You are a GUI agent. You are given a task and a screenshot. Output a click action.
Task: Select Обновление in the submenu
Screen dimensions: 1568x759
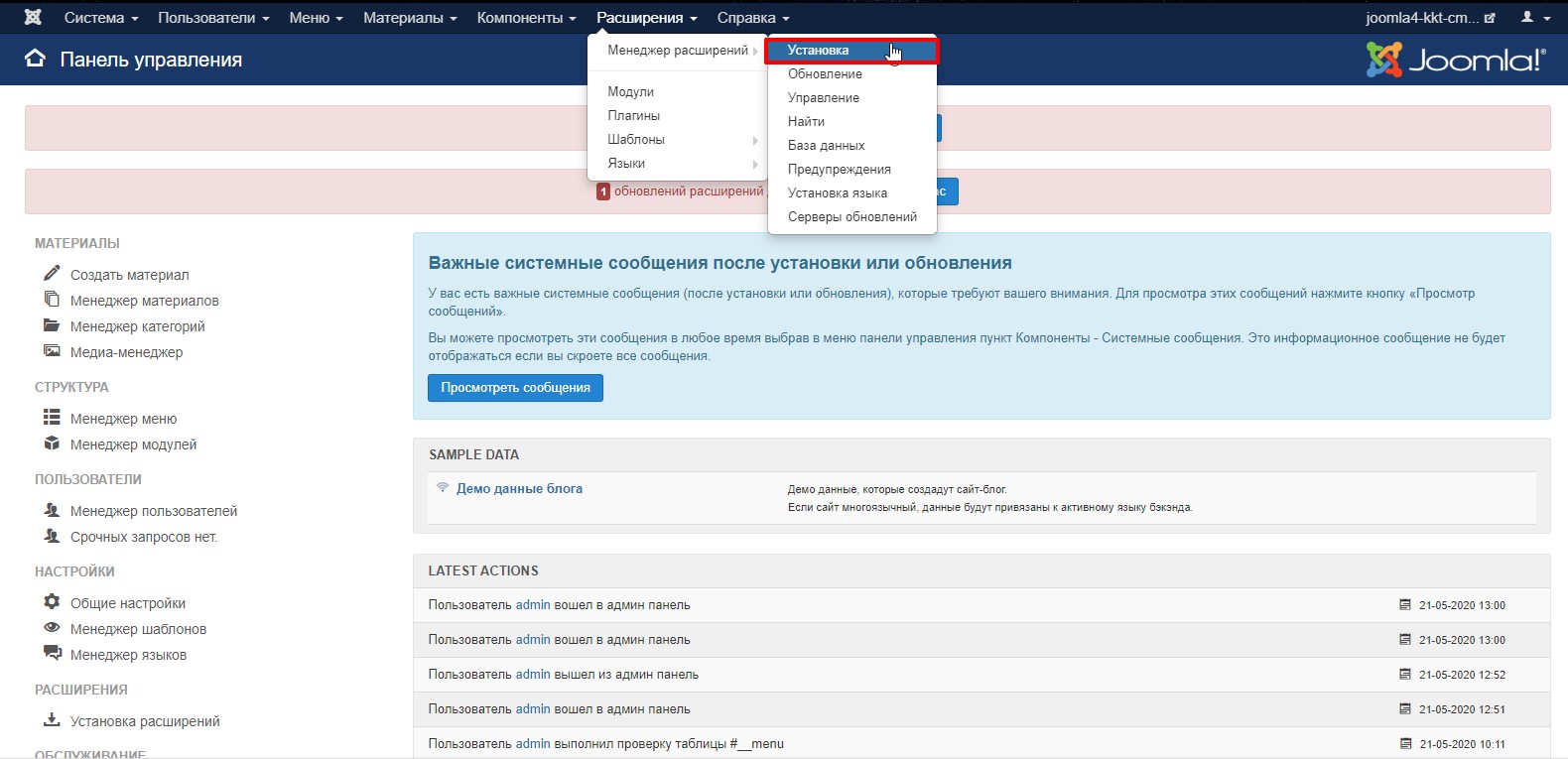tap(851, 74)
